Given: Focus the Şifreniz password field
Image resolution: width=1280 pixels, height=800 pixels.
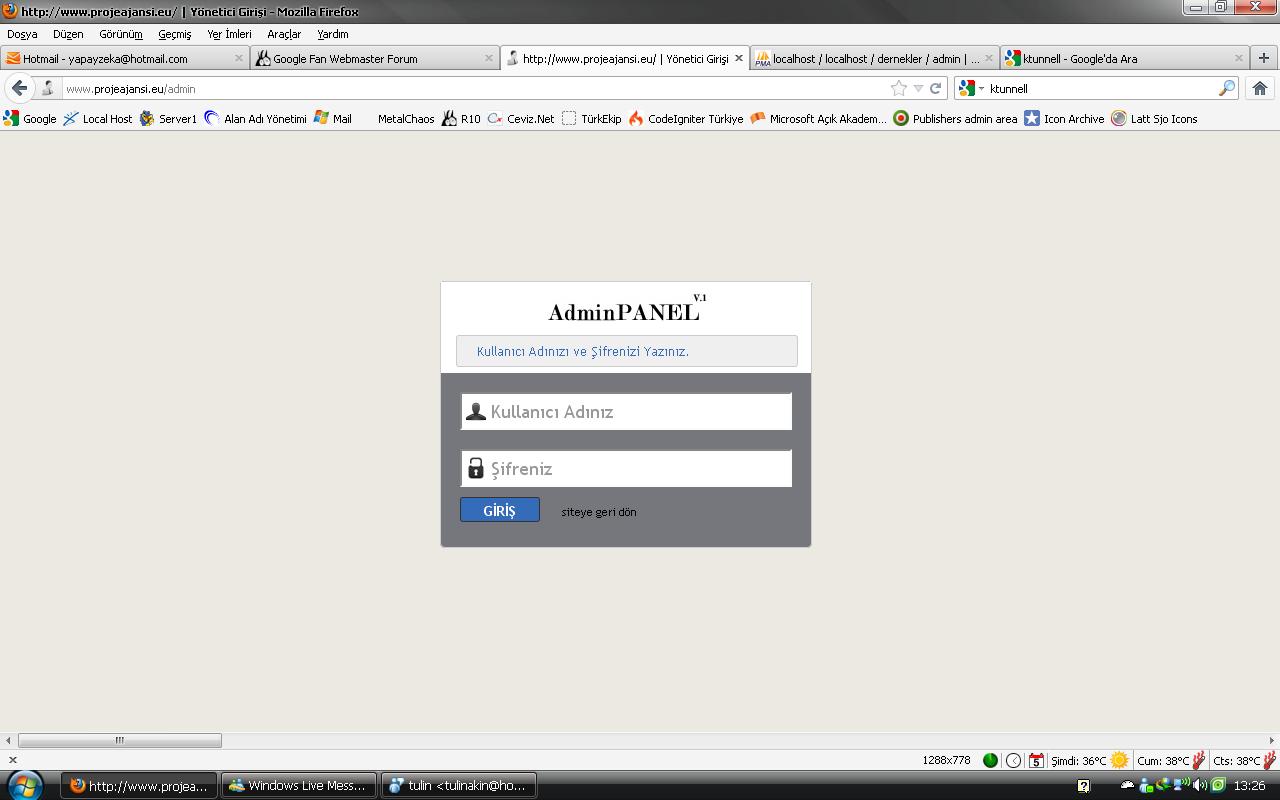Looking at the screenshot, I should [638, 469].
